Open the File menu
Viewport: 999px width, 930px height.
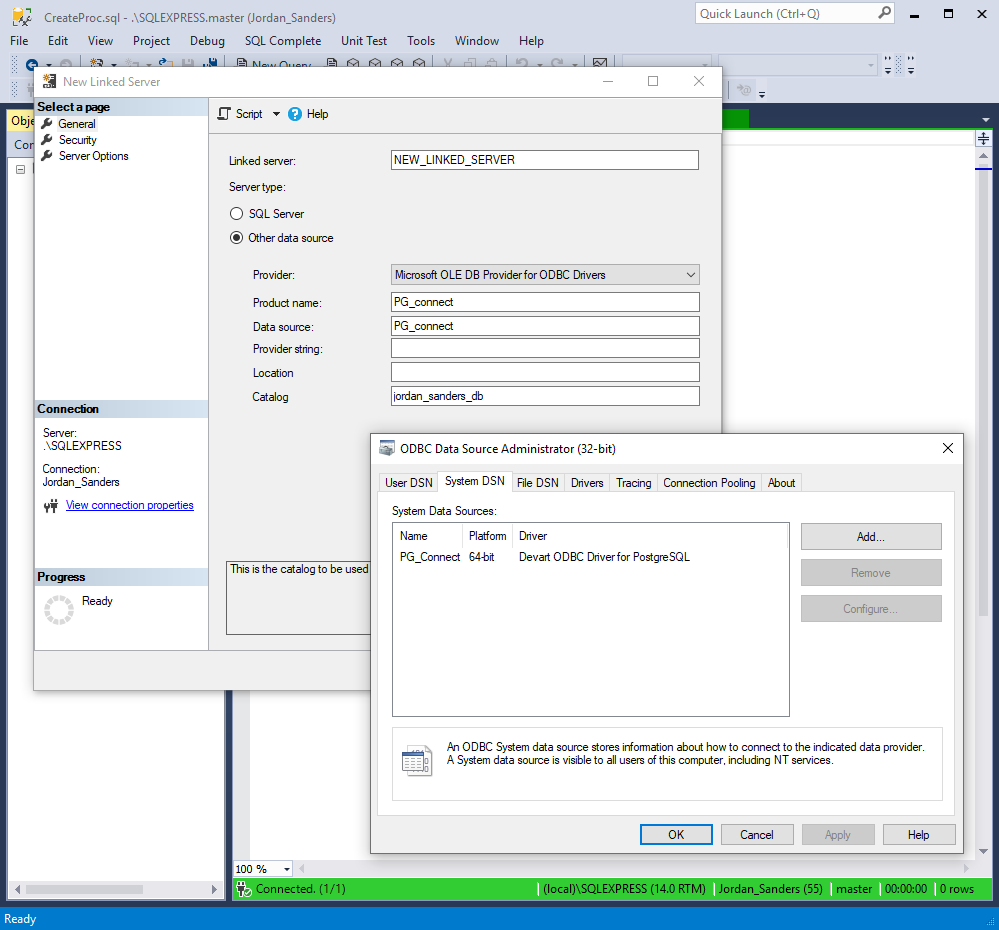(19, 41)
